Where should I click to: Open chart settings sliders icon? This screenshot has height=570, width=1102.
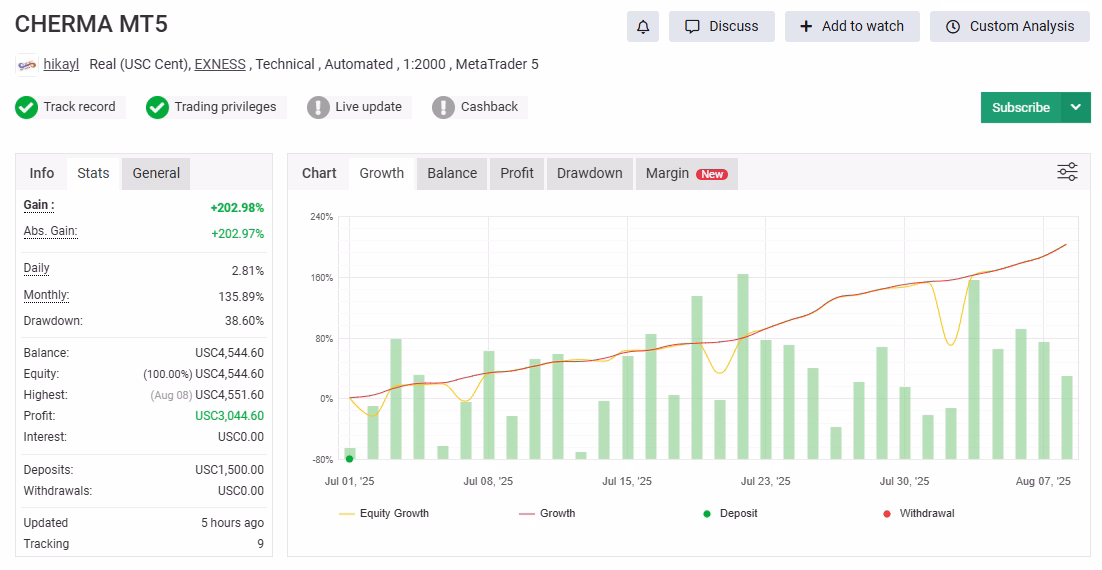point(1067,172)
